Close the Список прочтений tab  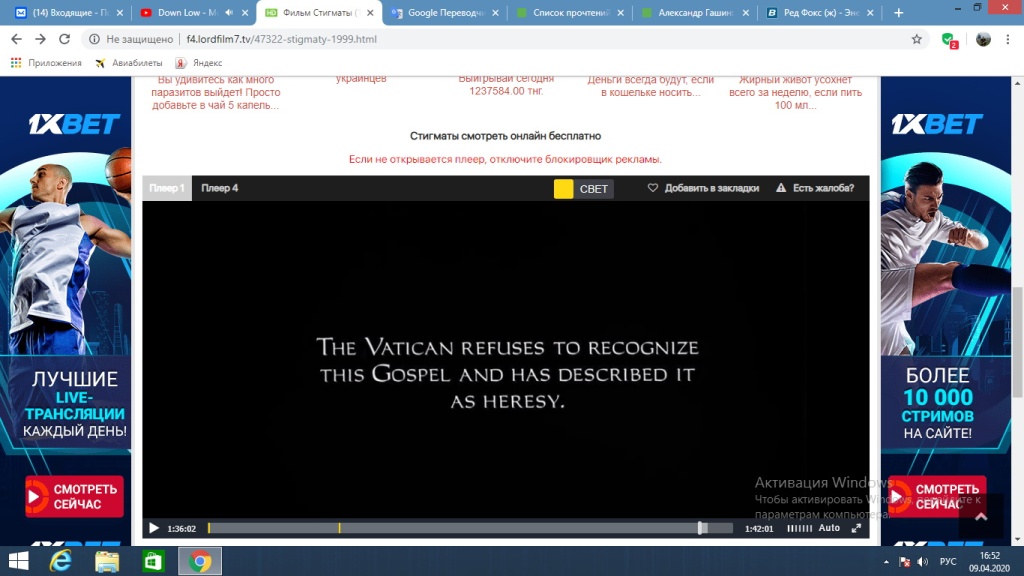(x=620, y=12)
